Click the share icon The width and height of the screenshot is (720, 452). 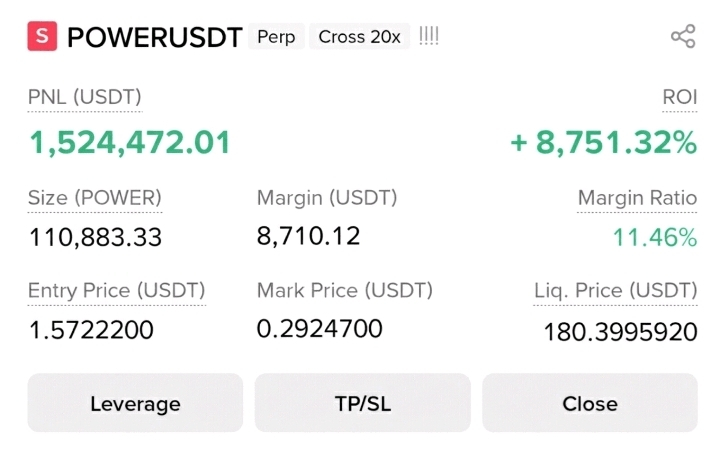tap(683, 36)
